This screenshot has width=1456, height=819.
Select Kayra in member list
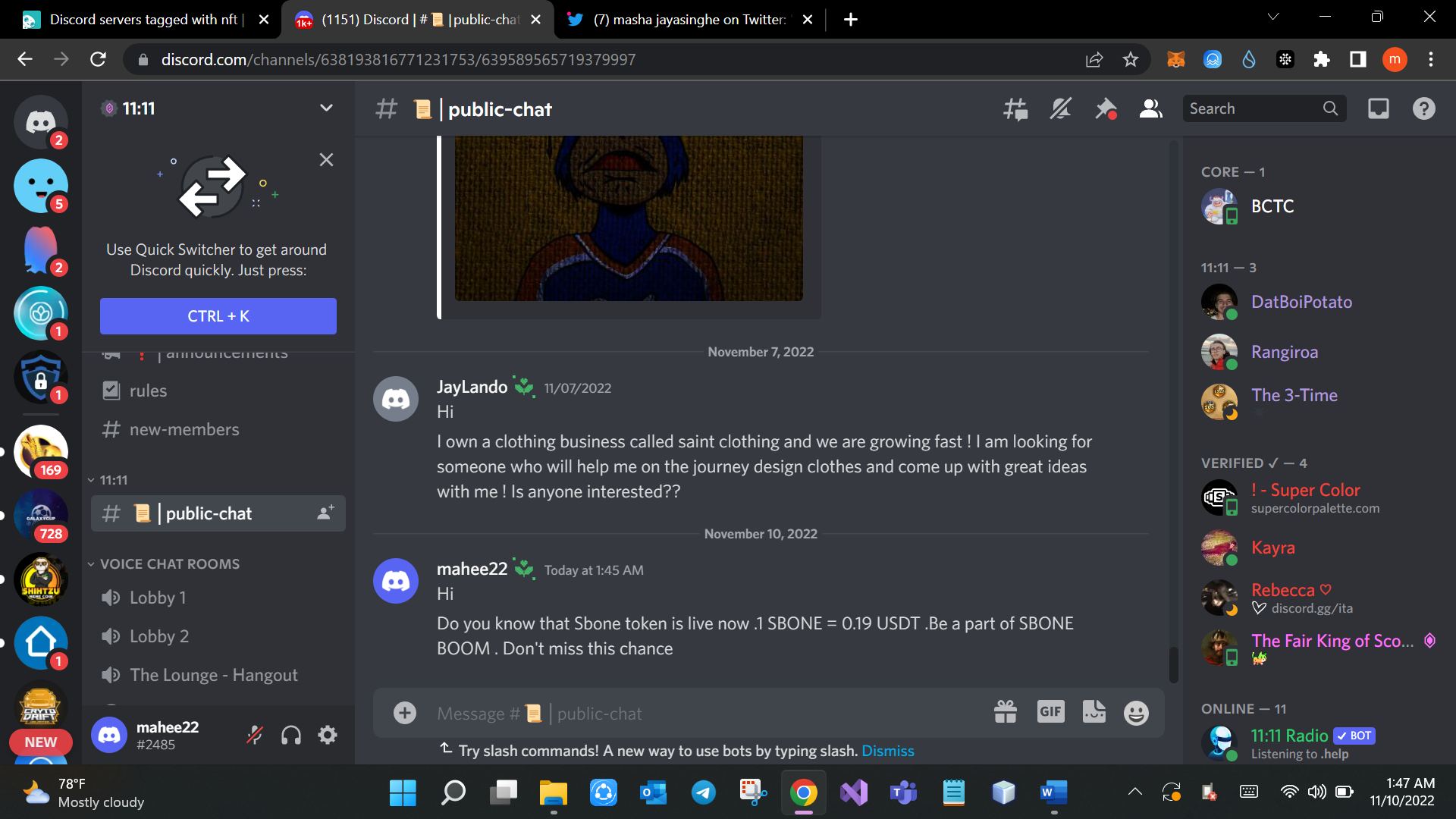pyautogui.click(x=1319, y=548)
